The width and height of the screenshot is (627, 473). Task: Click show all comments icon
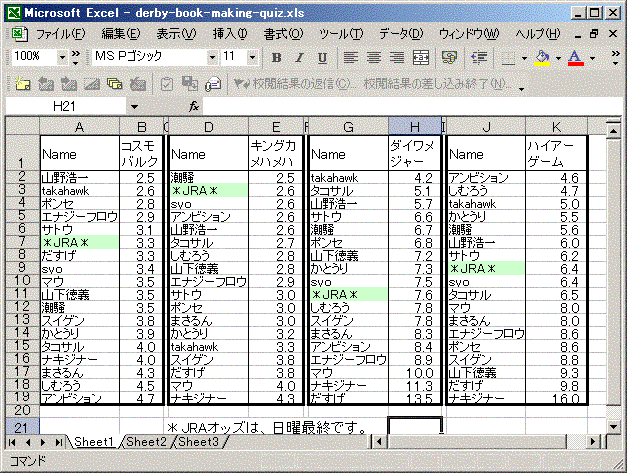[x=115, y=84]
